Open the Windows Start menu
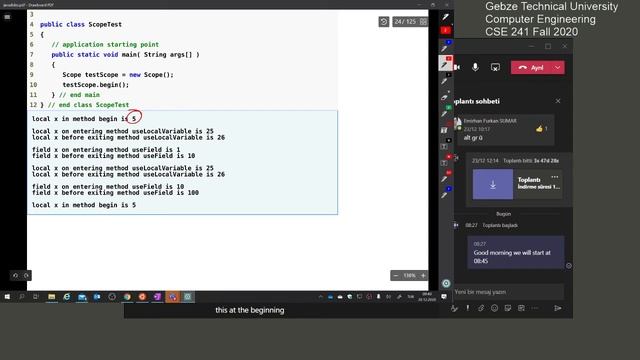The width and height of the screenshot is (640, 360). tap(7, 297)
